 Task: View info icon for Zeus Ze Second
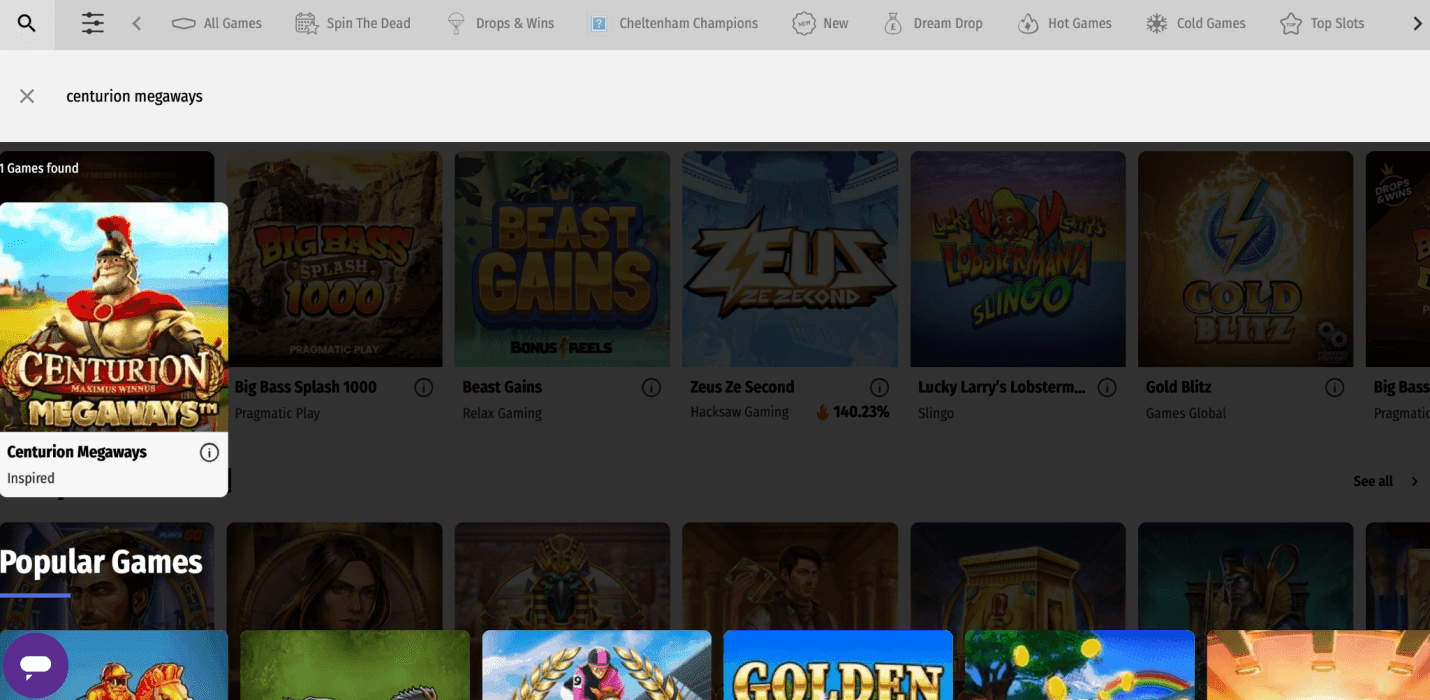pyautogui.click(x=879, y=388)
